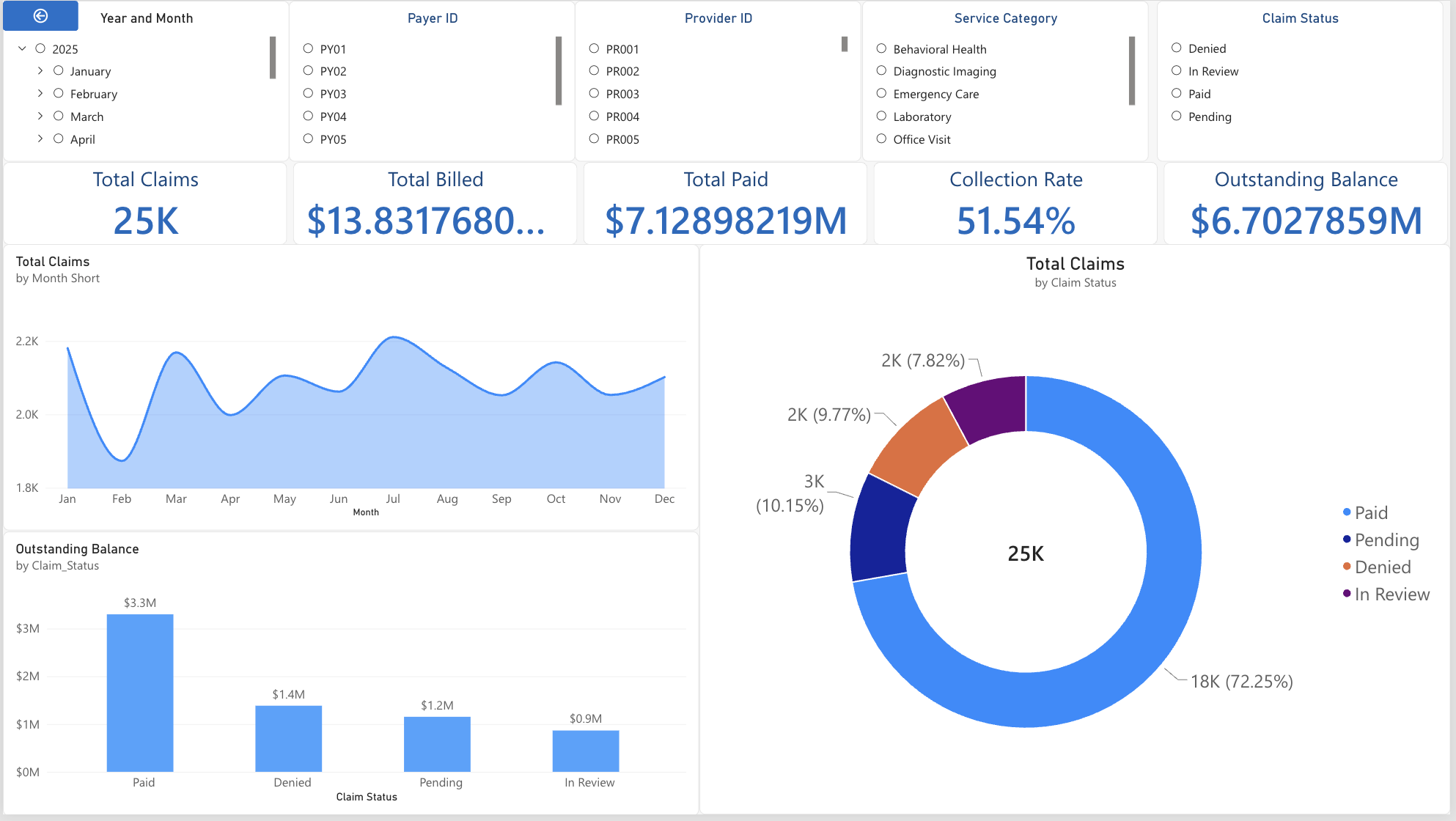The height and width of the screenshot is (821, 1456).
Task: Click the Payer ID slicer scrollbar
Action: (559, 70)
